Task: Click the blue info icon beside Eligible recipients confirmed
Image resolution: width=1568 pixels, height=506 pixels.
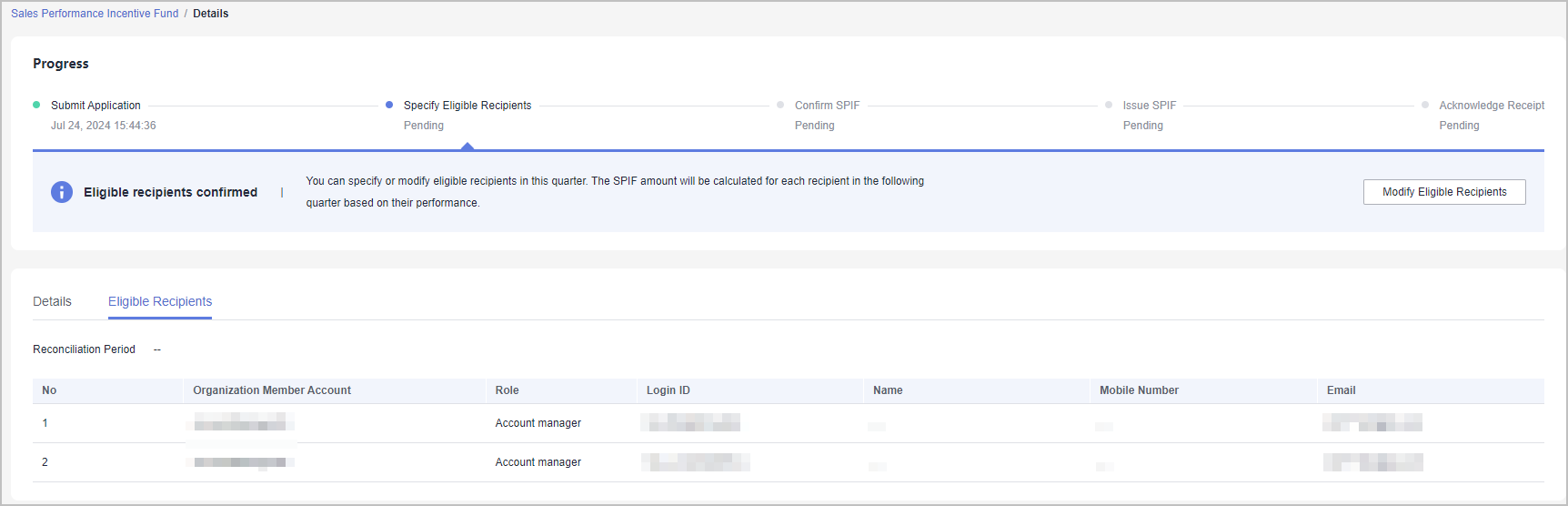Action: (x=62, y=192)
